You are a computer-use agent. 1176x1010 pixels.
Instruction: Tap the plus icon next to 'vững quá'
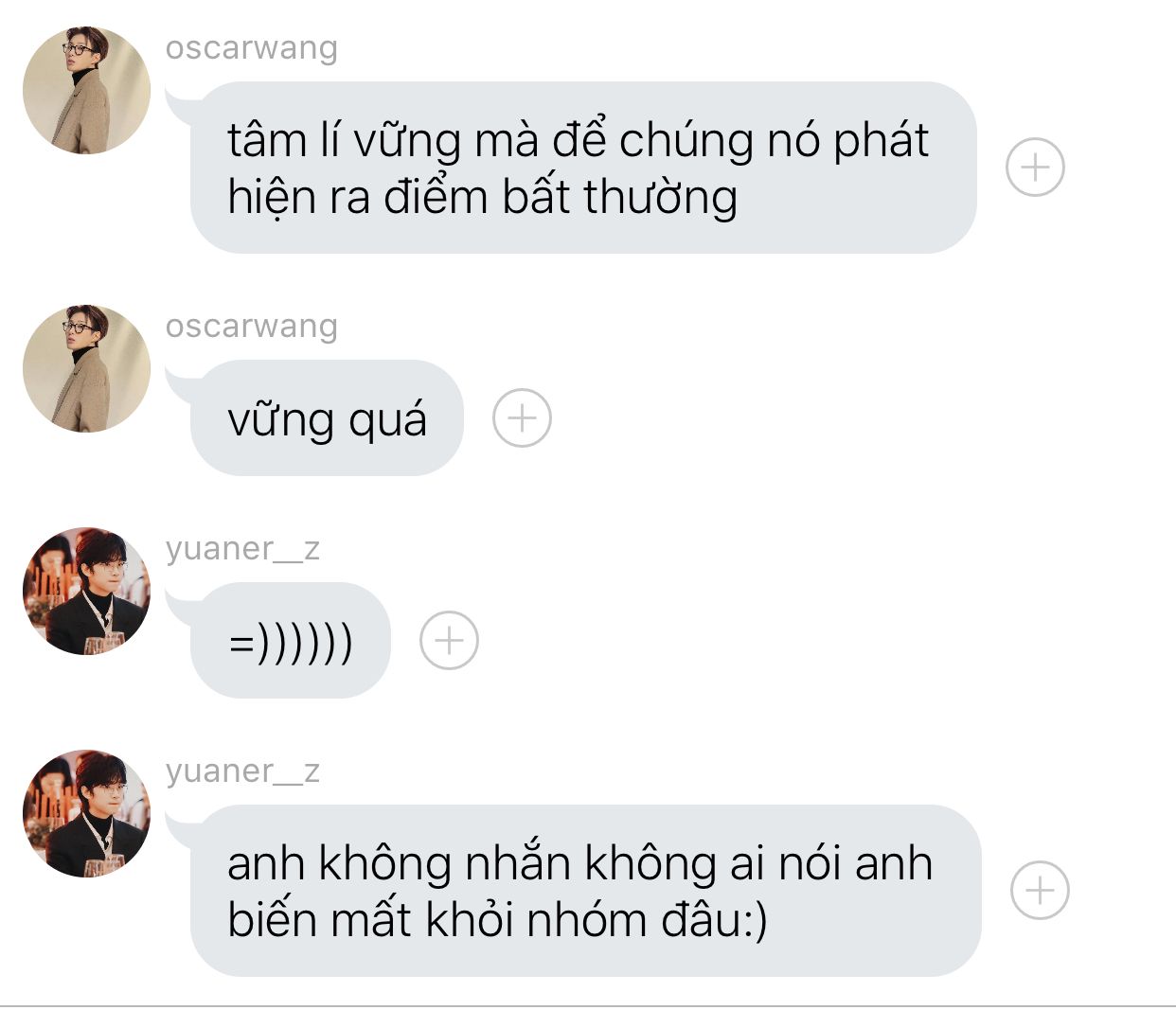522,417
